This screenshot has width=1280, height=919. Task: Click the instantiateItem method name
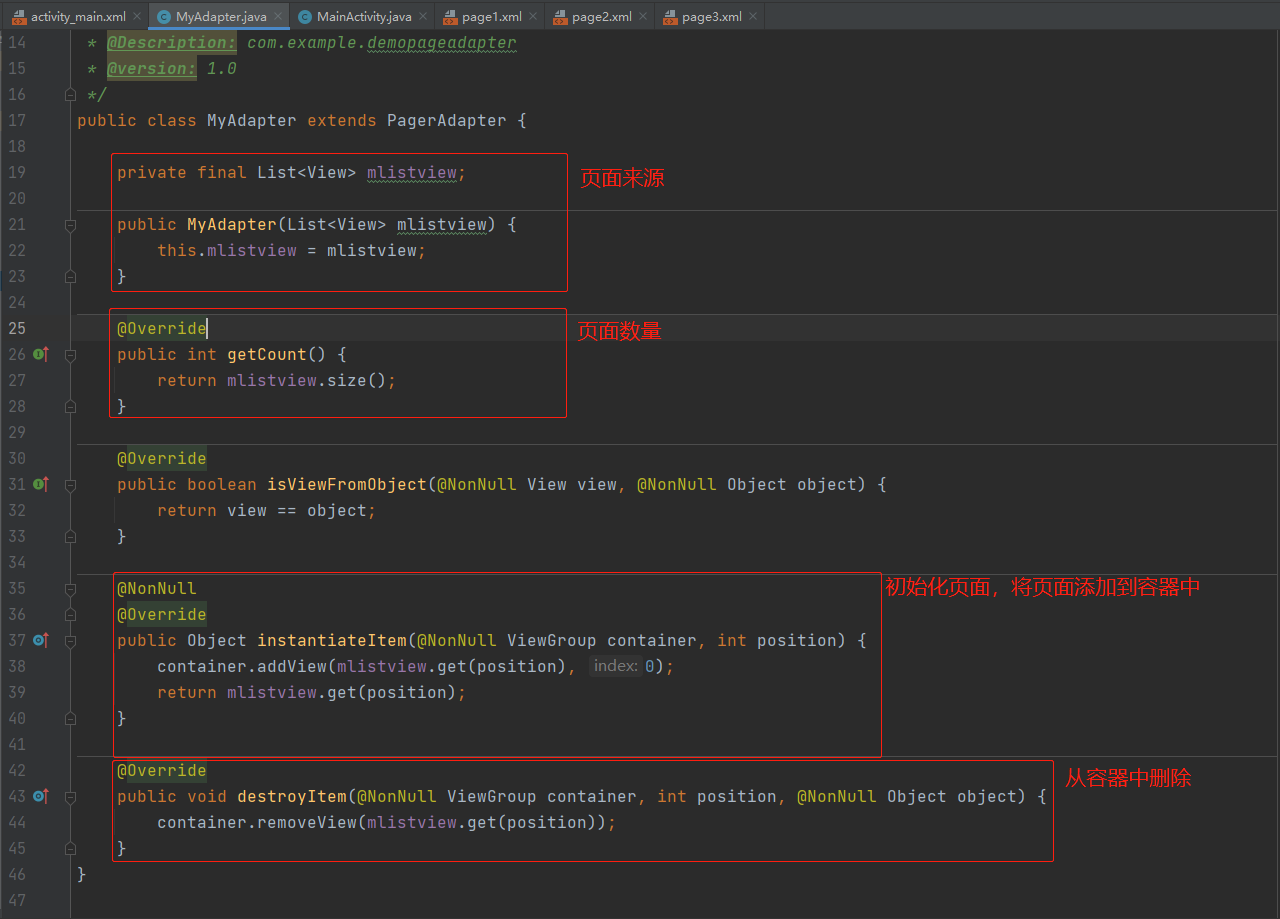[332, 640]
